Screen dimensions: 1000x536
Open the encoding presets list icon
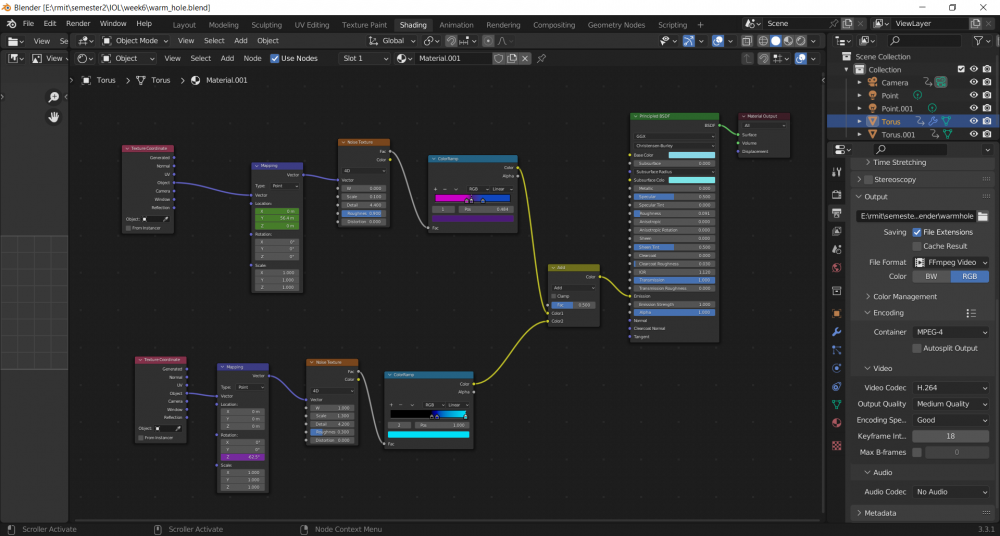(x=971, y=313)
